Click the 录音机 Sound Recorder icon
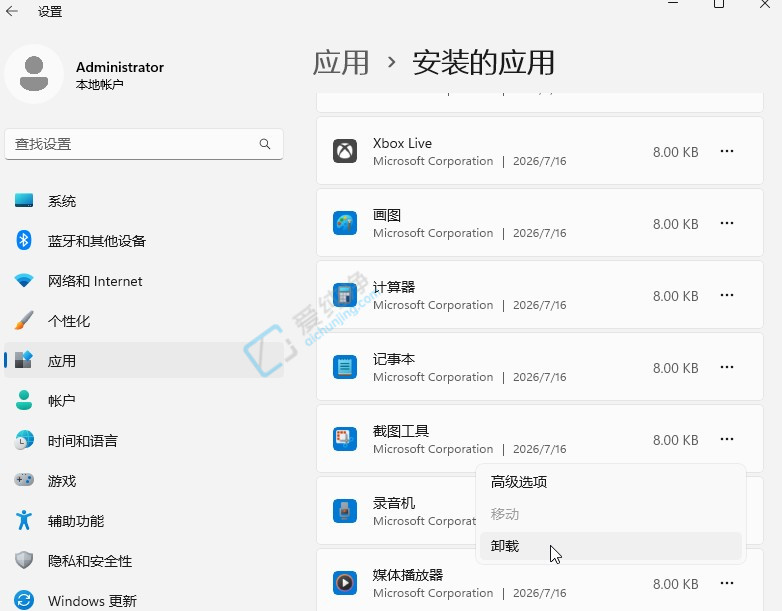Image resolution: width=782 pixels, height=611 pixels. click(x=345, y=511)
